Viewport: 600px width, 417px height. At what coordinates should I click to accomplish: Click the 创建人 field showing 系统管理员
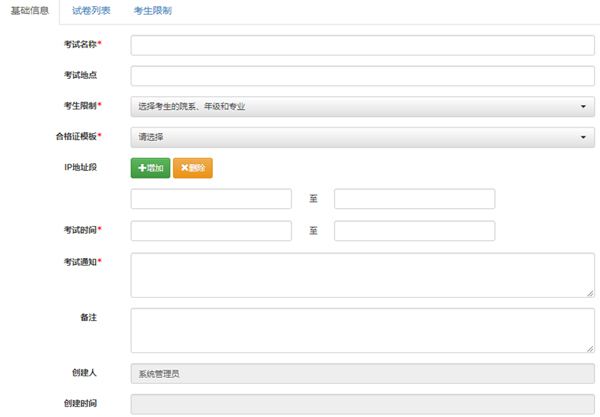(362, 374)
